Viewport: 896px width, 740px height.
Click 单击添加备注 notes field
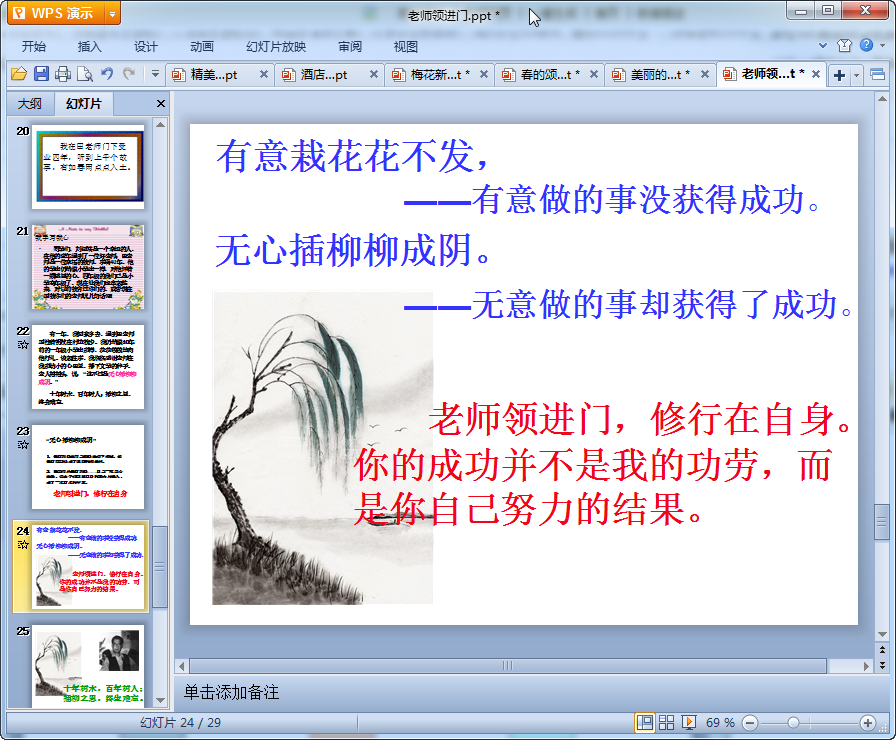tap(231, 693)
